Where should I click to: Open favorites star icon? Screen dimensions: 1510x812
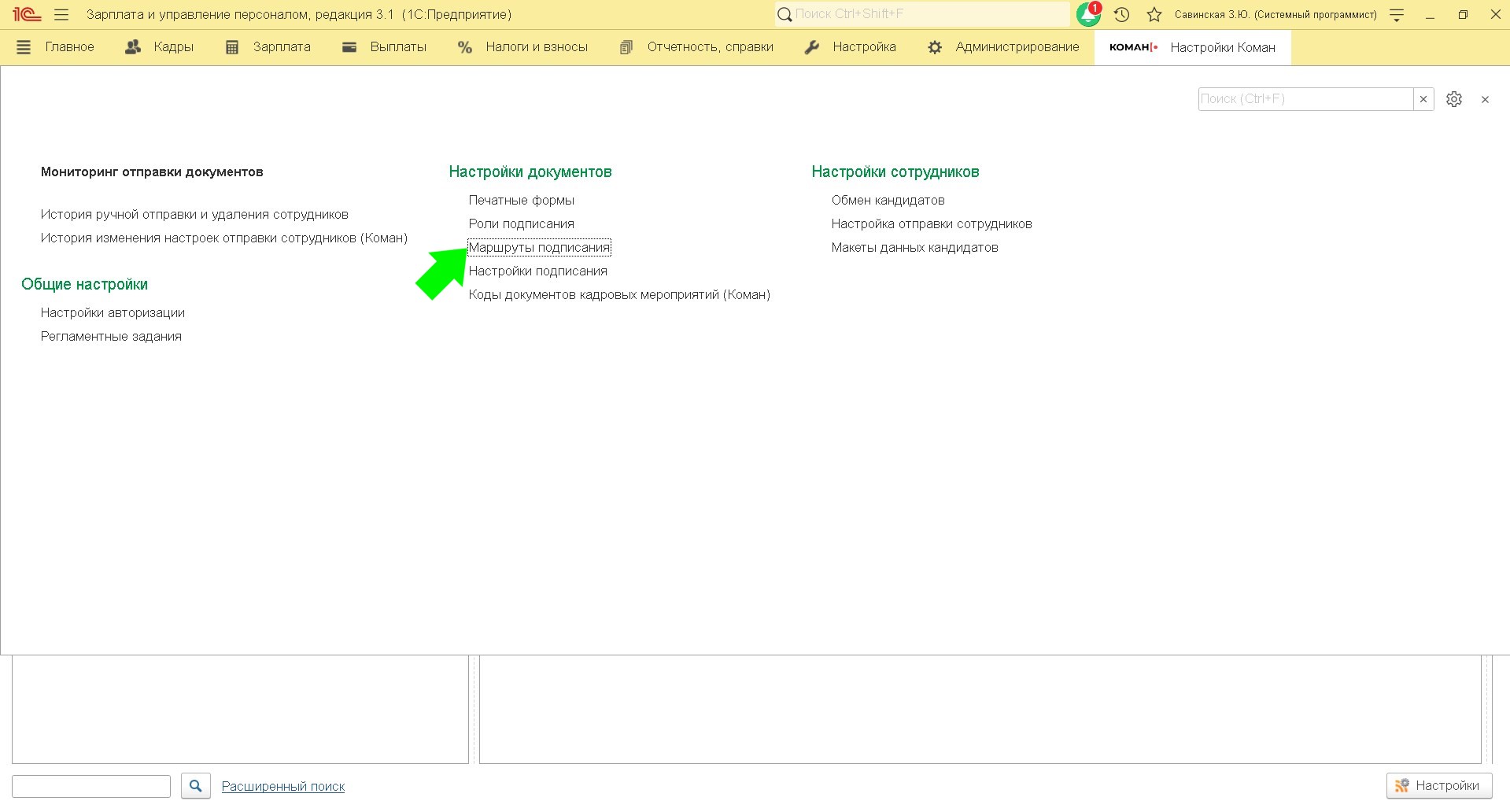point(1154,14)
